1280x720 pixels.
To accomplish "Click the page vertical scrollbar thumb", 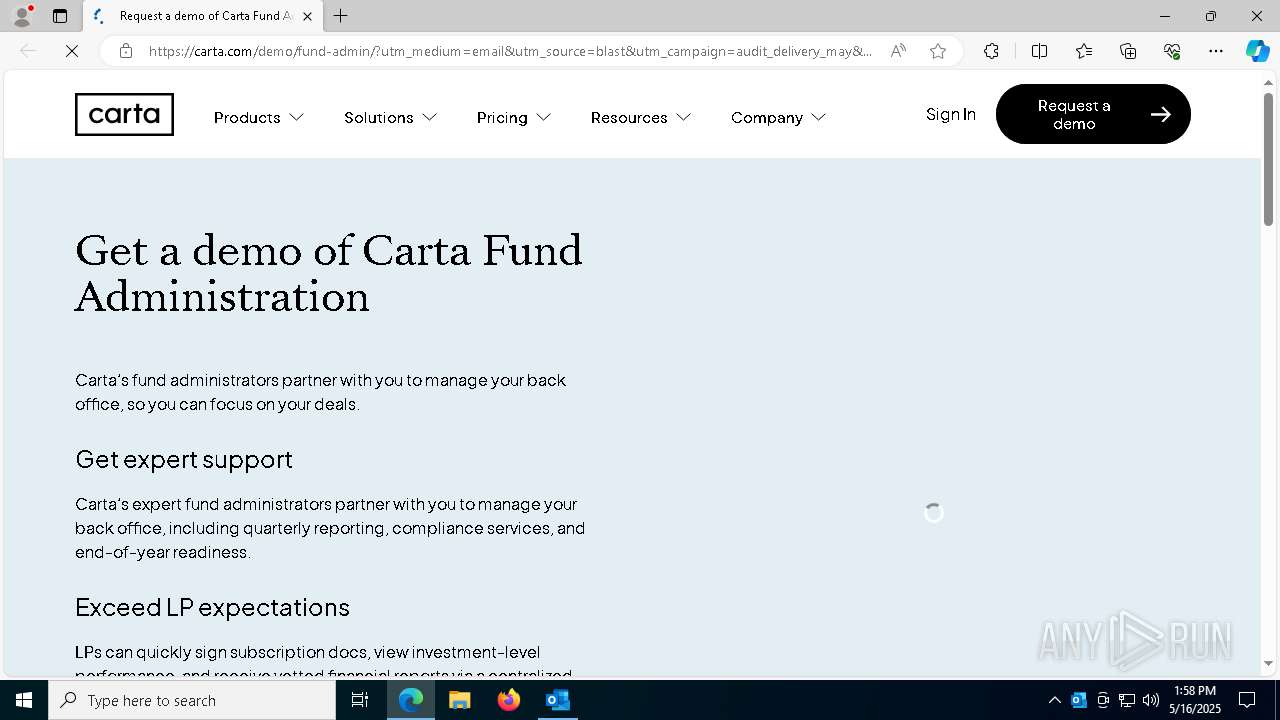I will (x=1268, y=159).
